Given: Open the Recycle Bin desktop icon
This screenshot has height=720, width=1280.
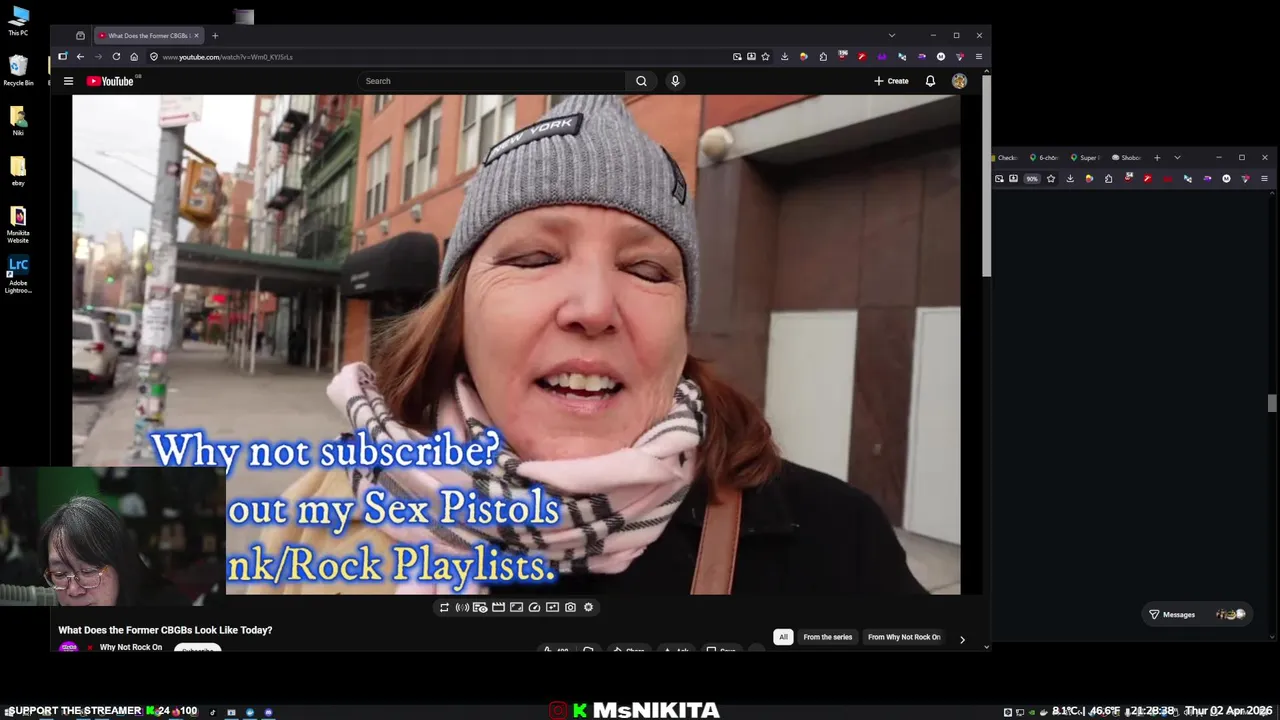Looking at the screenshot, I should 18,71.
